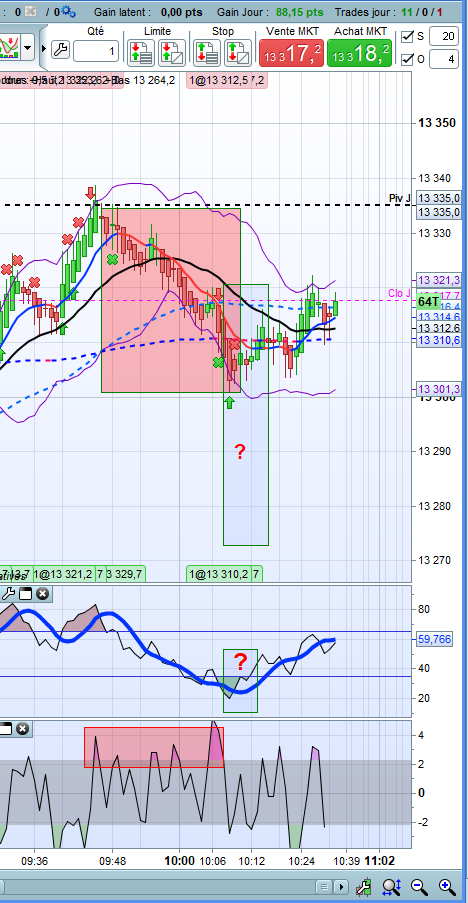Screen dimensions: 468x903
Task: Click the order label 1@13 310,2
Action: 219,574
